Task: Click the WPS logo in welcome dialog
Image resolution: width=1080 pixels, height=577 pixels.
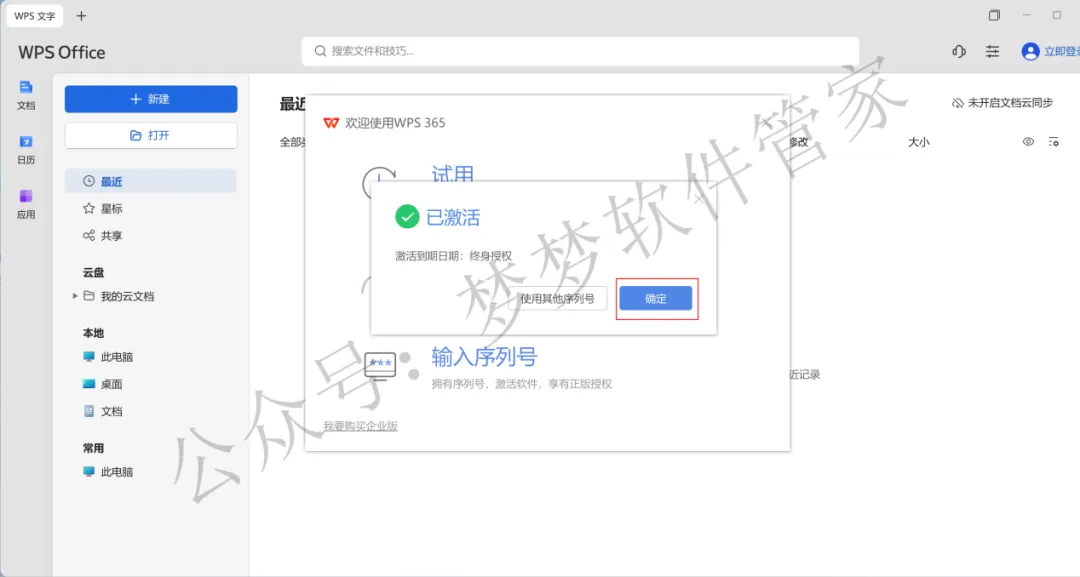Action: click(331, 123)
